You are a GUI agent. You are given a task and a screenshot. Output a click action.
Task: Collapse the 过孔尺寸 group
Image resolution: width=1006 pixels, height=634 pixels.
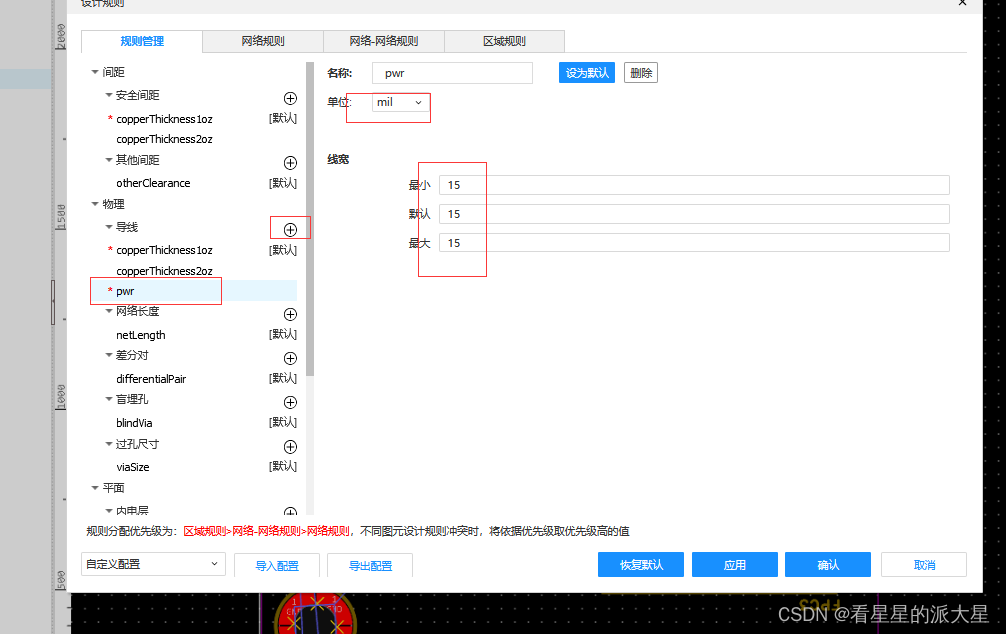(108, 443)
